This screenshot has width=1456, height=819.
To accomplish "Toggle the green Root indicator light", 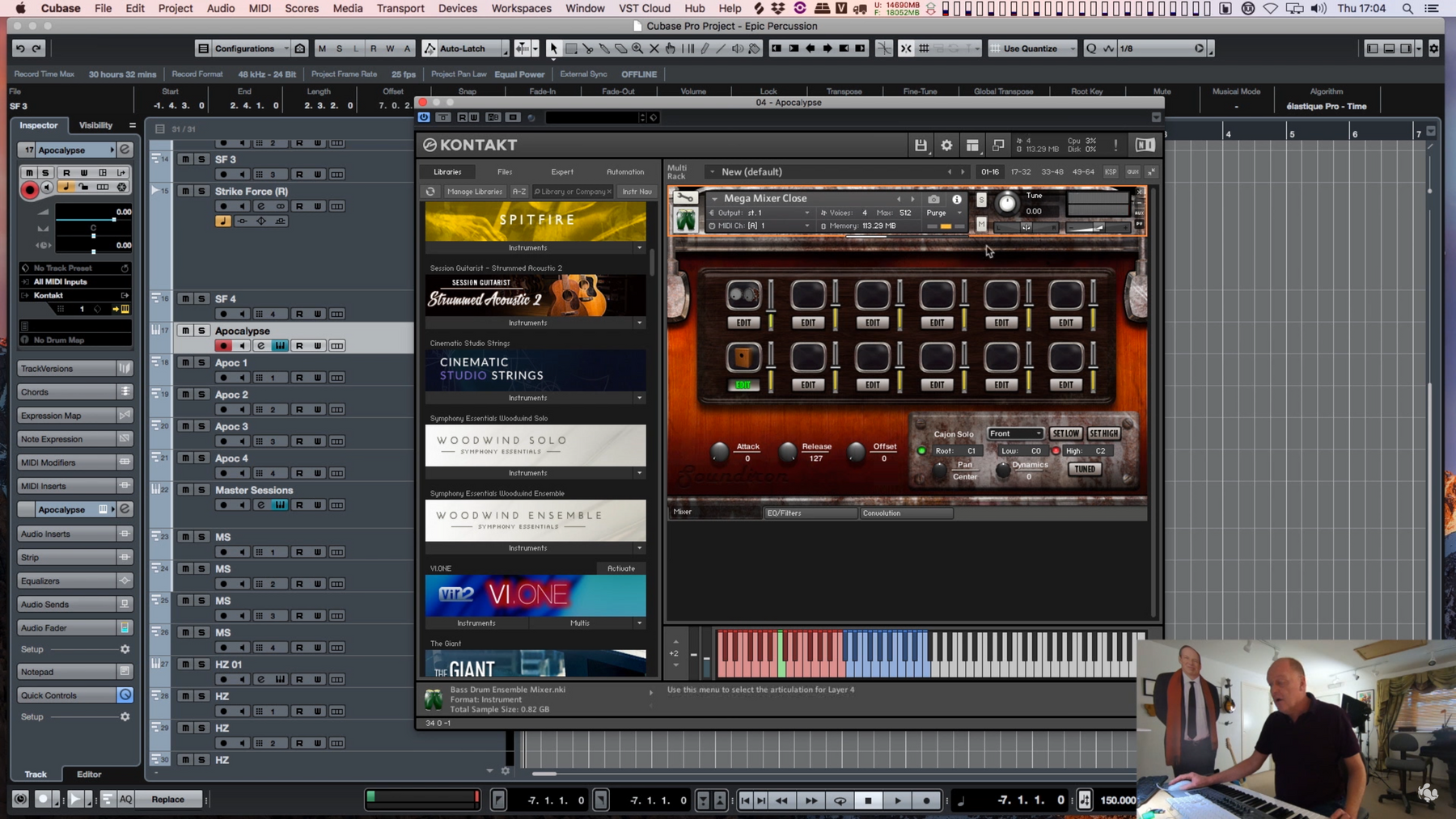I will [x=921, y=451].
